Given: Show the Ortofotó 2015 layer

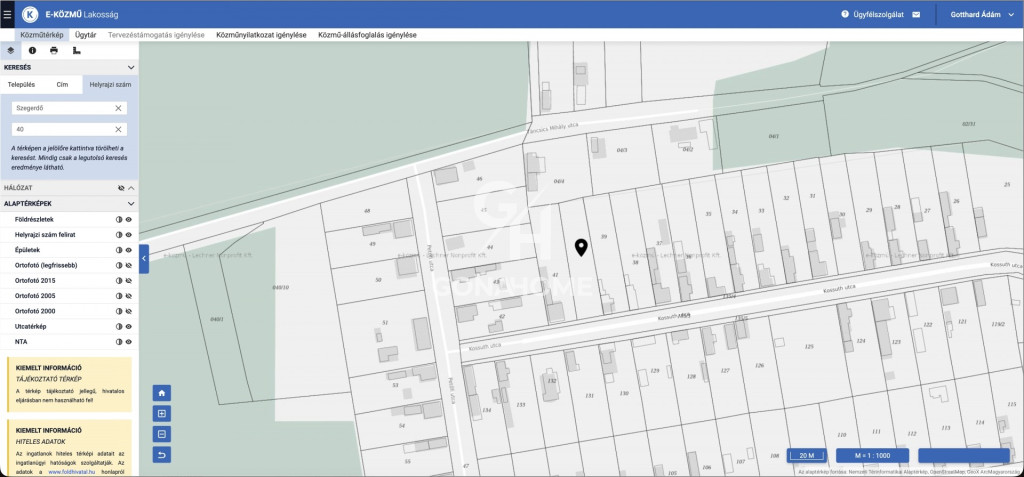Looking at the screenshot, I should [x=129, y=280].
